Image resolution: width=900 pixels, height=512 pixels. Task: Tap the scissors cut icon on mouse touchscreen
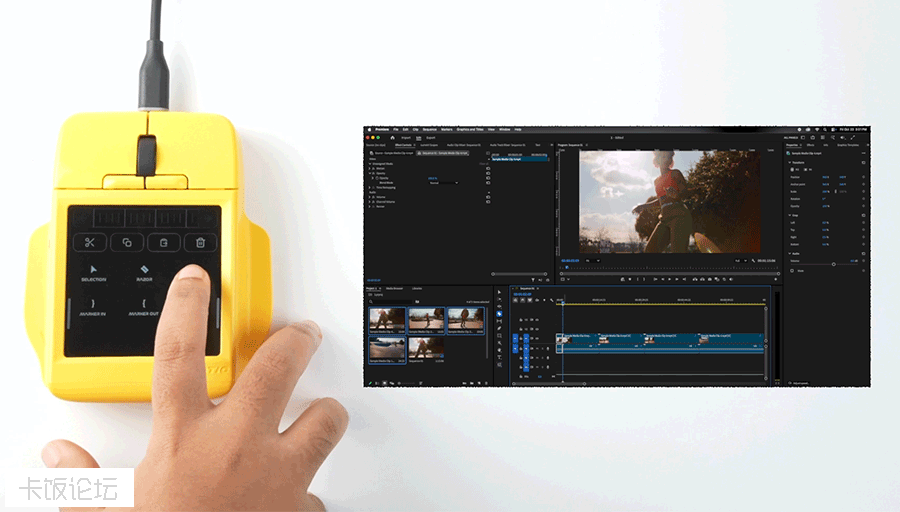pos(90,242)
